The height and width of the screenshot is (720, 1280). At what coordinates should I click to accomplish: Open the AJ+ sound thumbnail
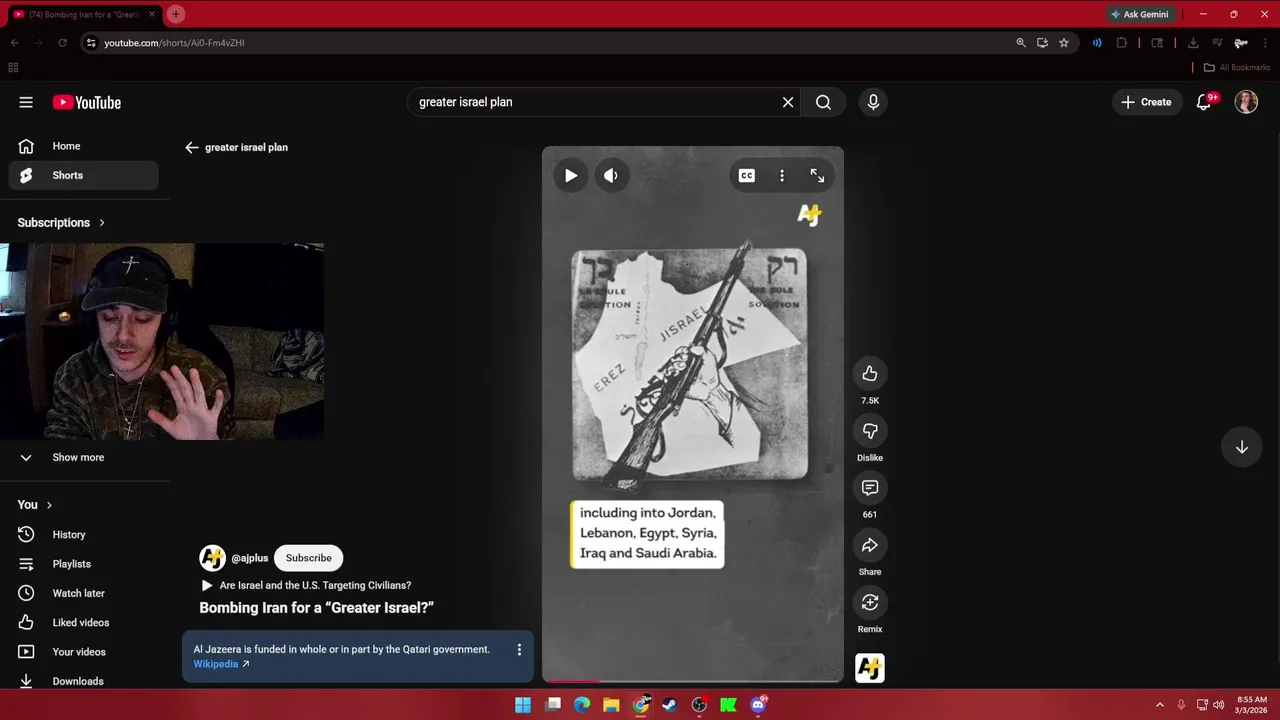click(870, 668)
